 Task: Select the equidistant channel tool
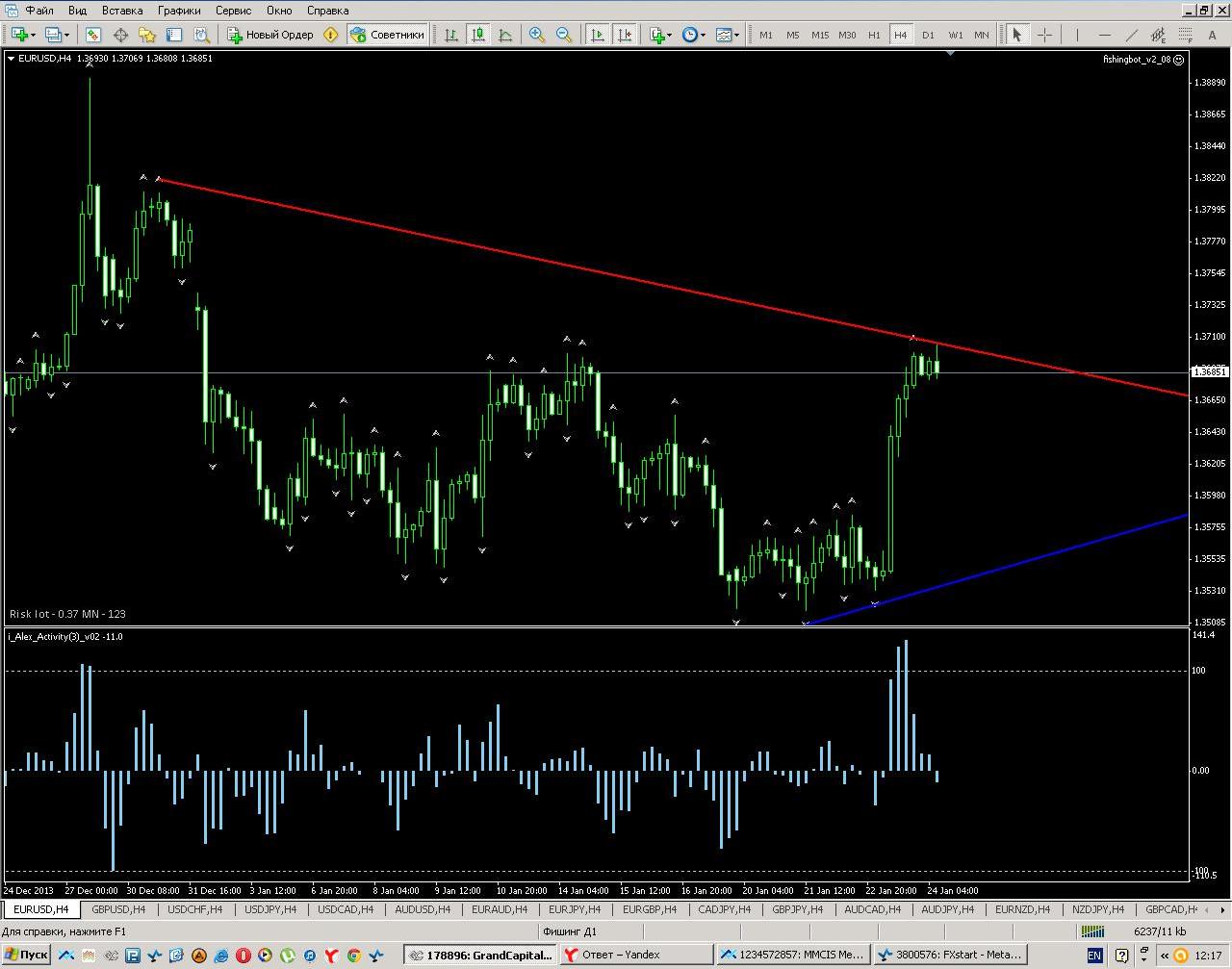click(x=1160, y=35)
